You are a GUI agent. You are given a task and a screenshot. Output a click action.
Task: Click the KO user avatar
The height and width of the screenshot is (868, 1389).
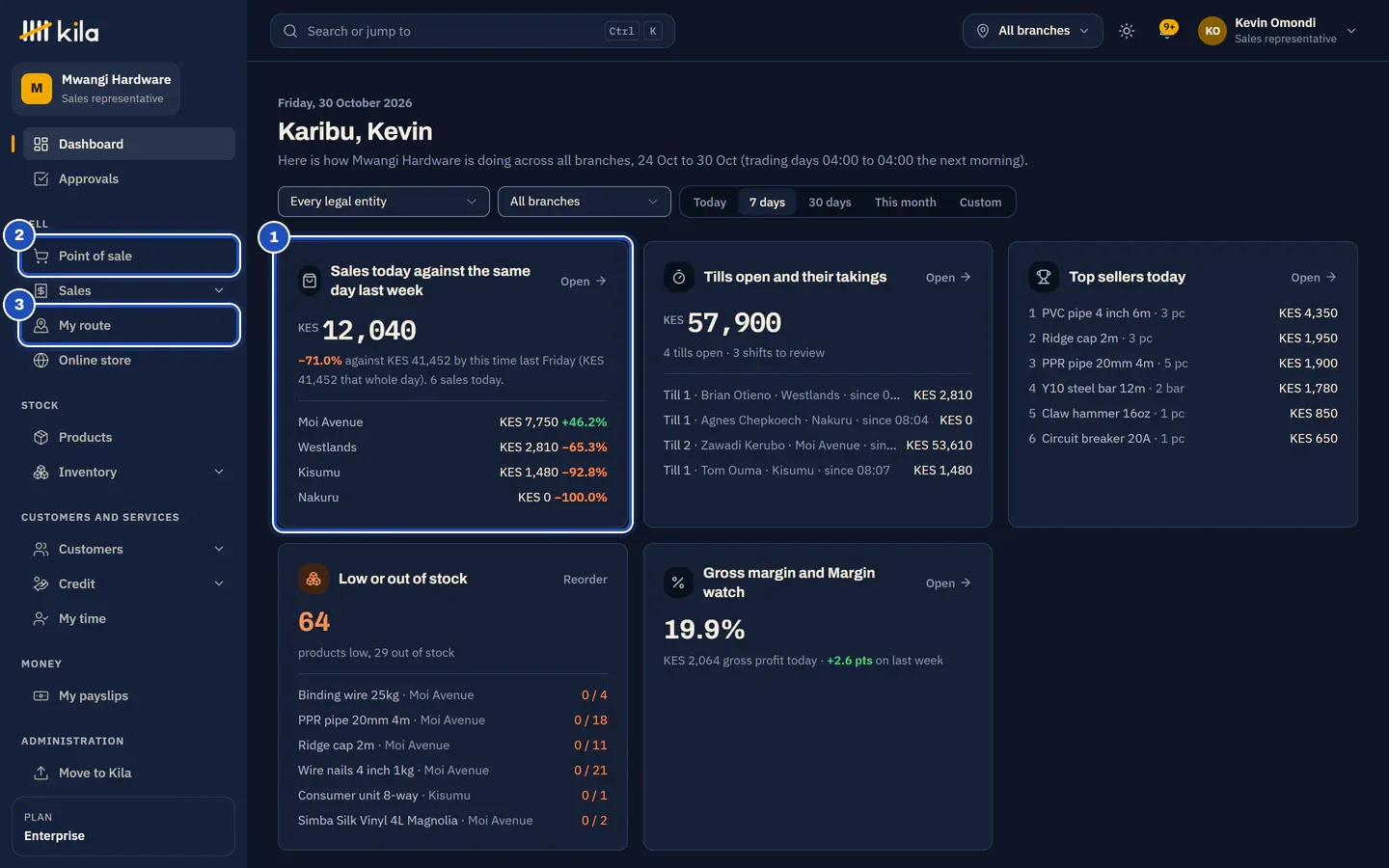tap(1212, 31)
